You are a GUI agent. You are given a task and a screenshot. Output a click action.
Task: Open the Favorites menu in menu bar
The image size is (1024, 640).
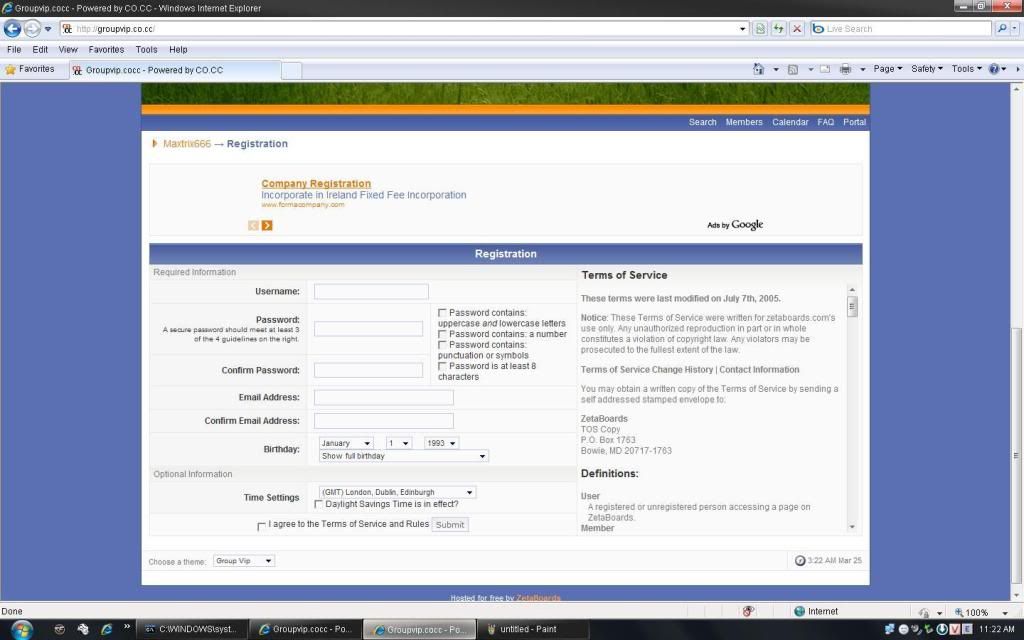tap(106, 49)
